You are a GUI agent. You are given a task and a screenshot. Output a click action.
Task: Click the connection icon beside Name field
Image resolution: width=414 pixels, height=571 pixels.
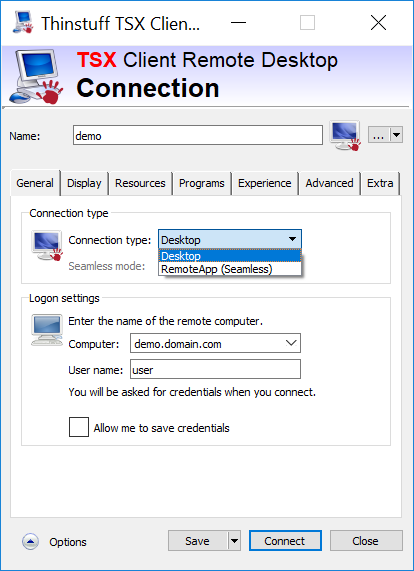click(345, 136)
